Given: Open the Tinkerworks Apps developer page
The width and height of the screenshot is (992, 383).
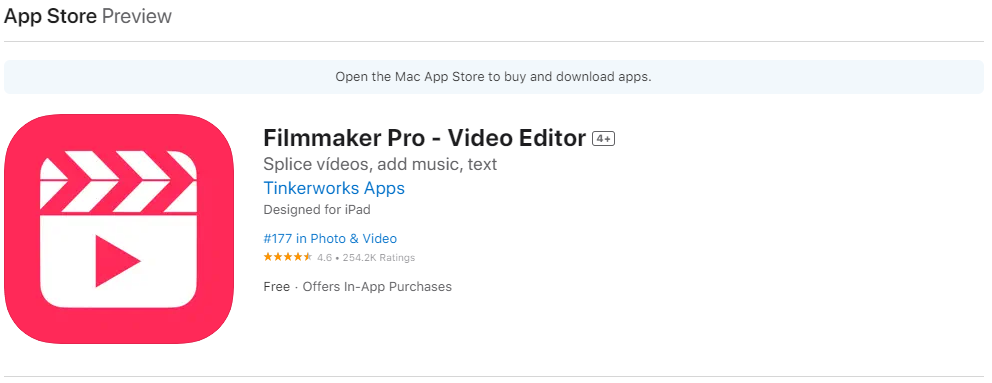Looking at the screenshot, I should point(334,188).
